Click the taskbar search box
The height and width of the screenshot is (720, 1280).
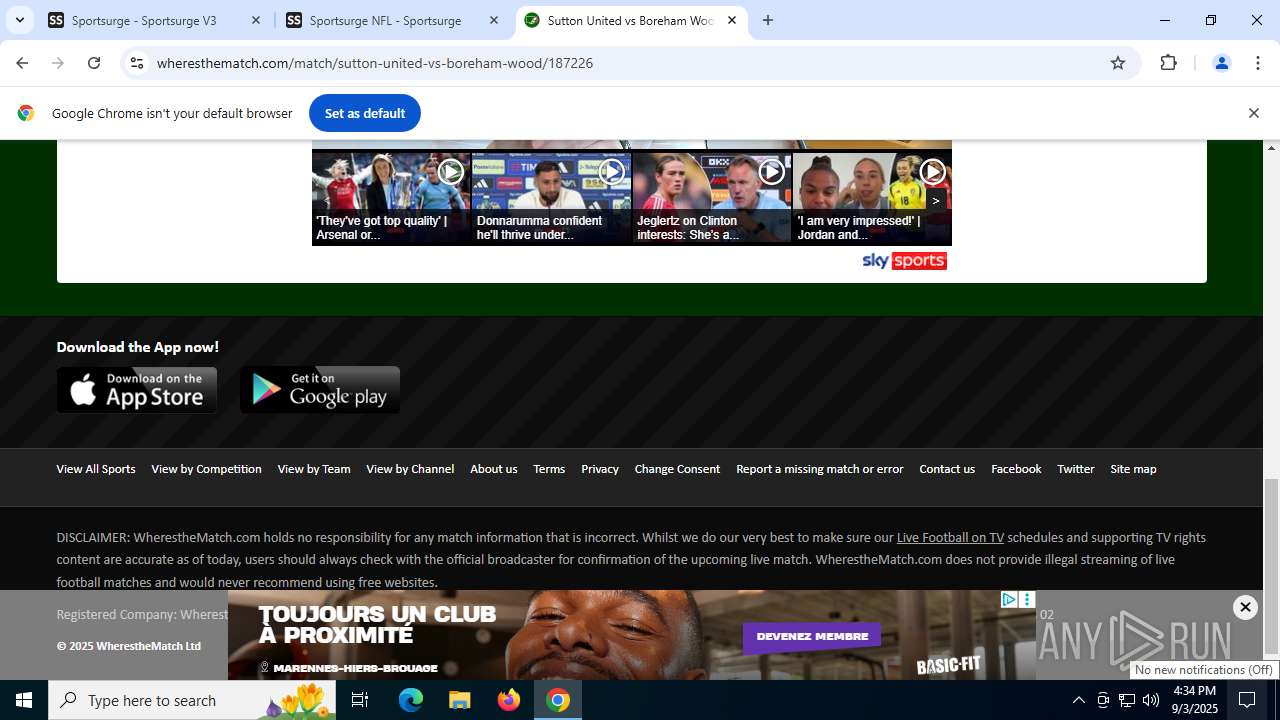click(192, 700)
